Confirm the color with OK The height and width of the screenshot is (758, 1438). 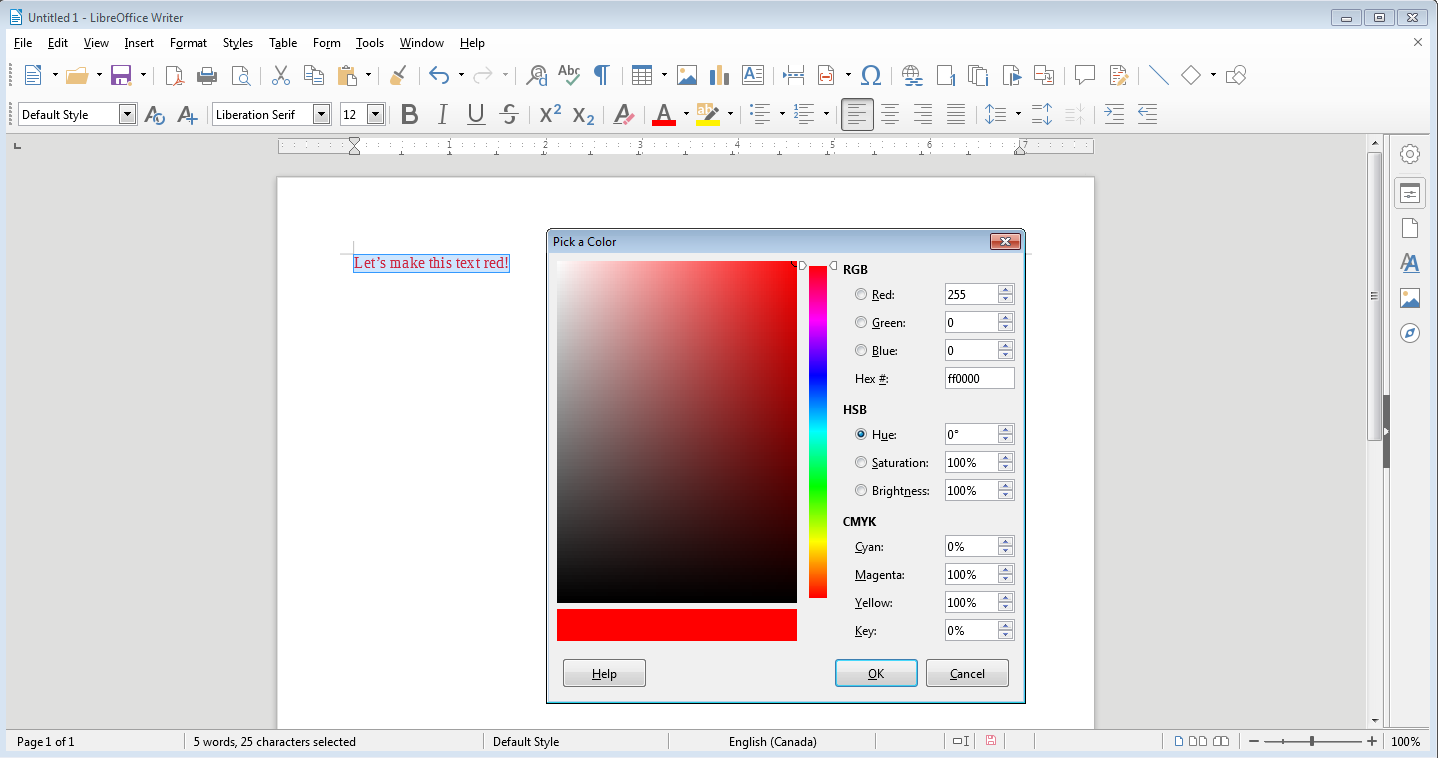[x=876, y=673]
